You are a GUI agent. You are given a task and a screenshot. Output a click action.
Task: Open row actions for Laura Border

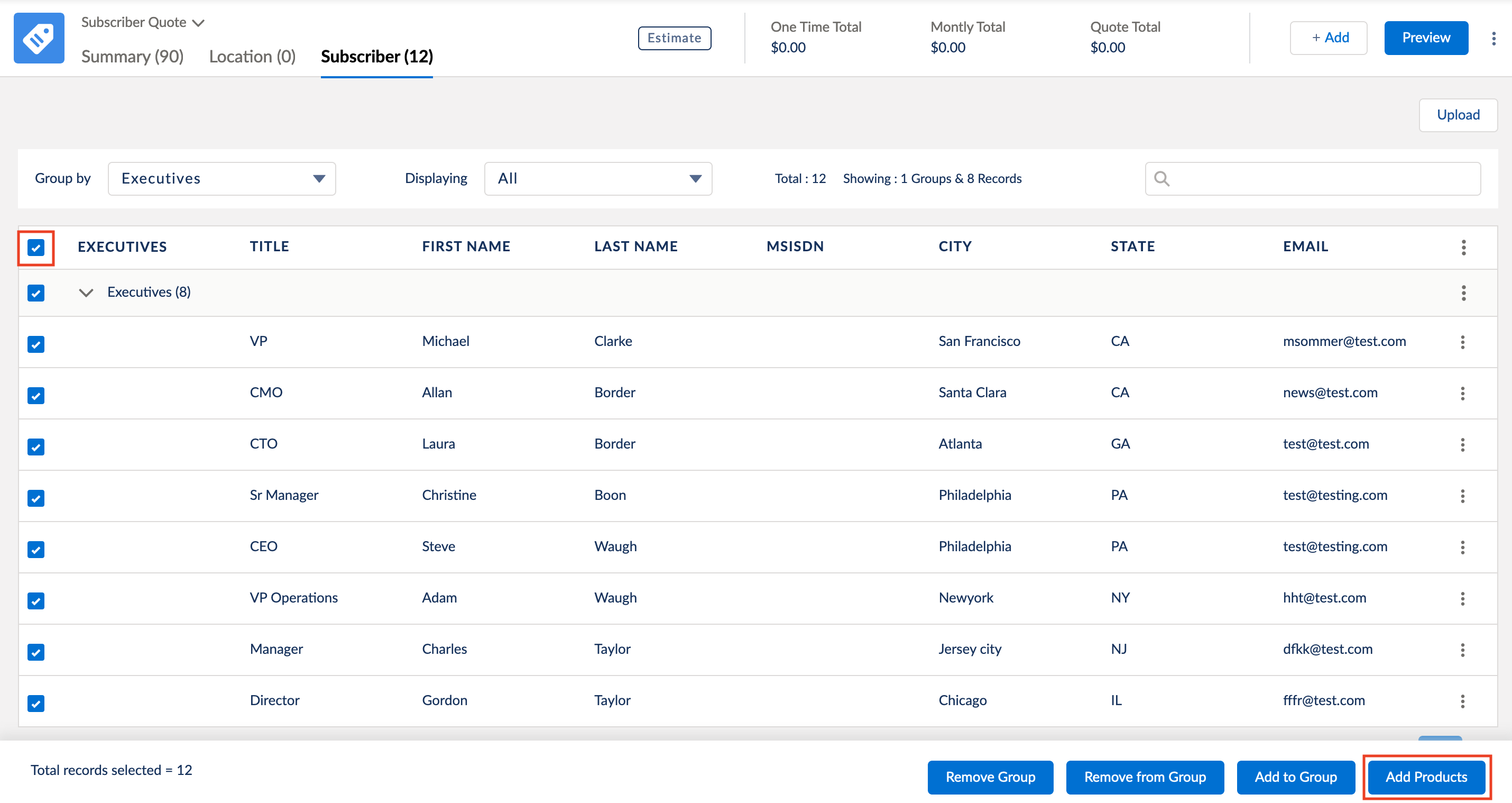pos(1462,445)
